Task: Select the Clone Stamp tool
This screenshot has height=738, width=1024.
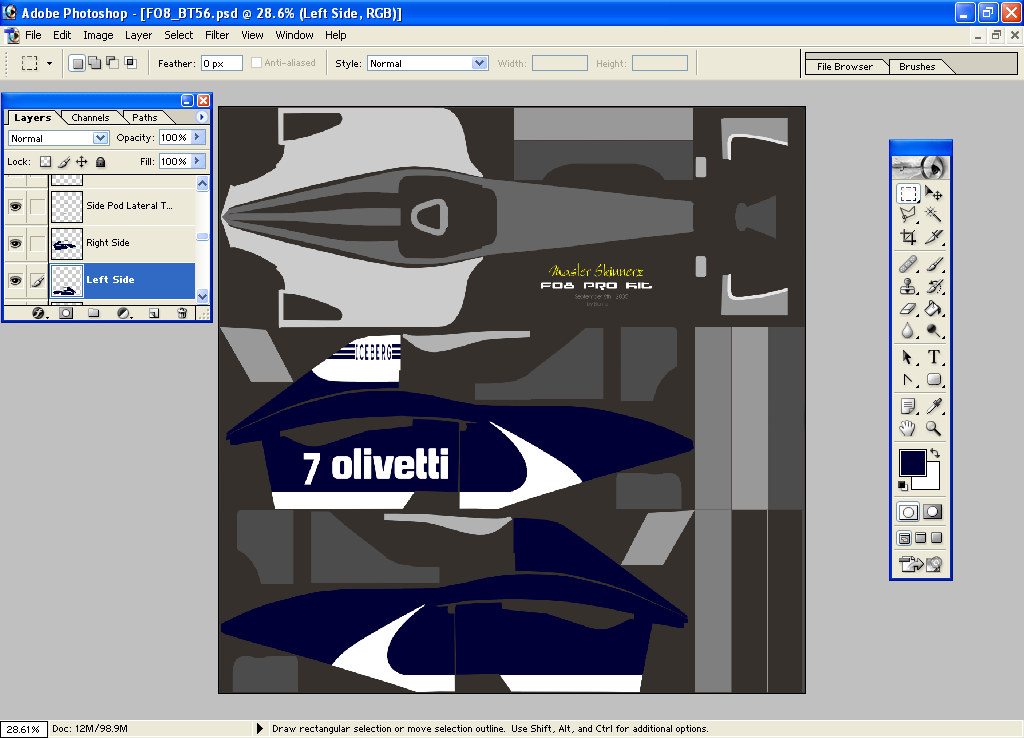Action: [x=908, y=286]
